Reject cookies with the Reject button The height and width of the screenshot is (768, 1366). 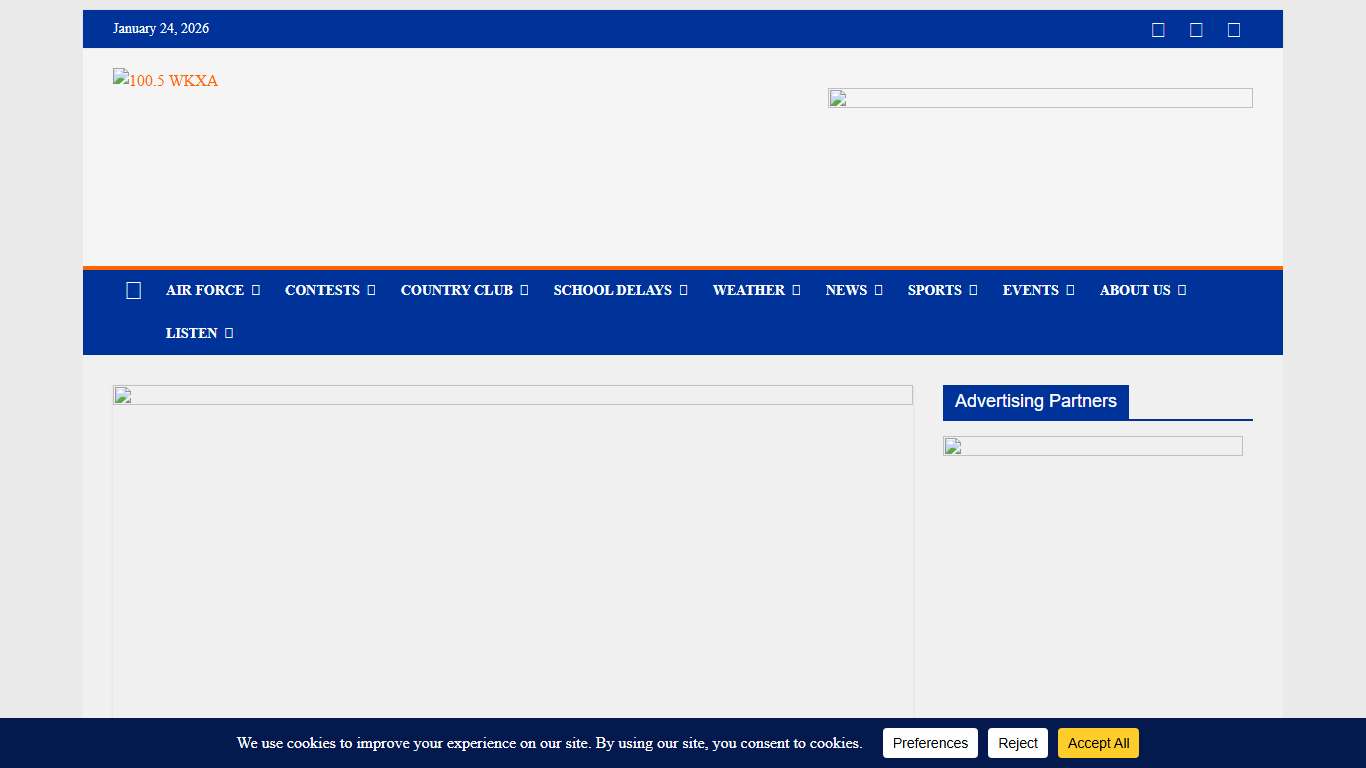pos(1018,743)
